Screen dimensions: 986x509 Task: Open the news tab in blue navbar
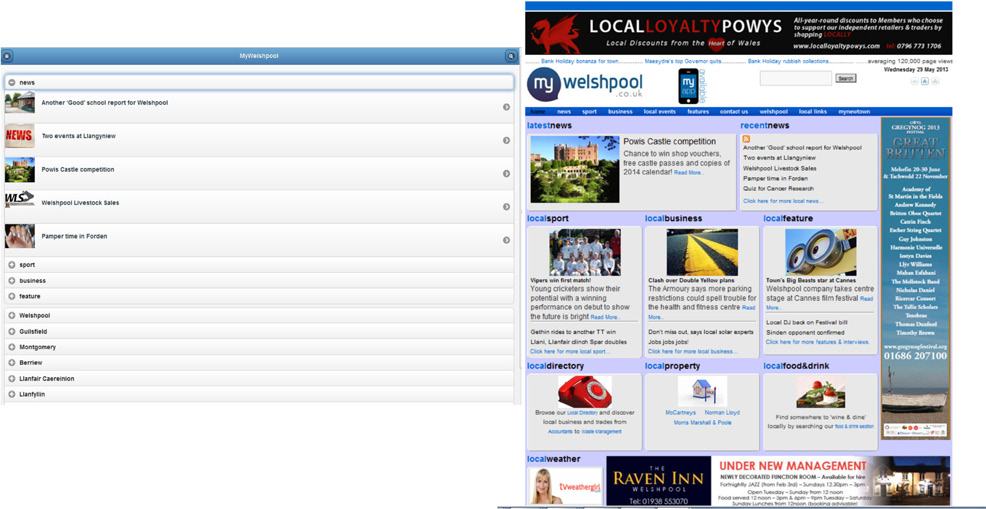pos(563,111)
